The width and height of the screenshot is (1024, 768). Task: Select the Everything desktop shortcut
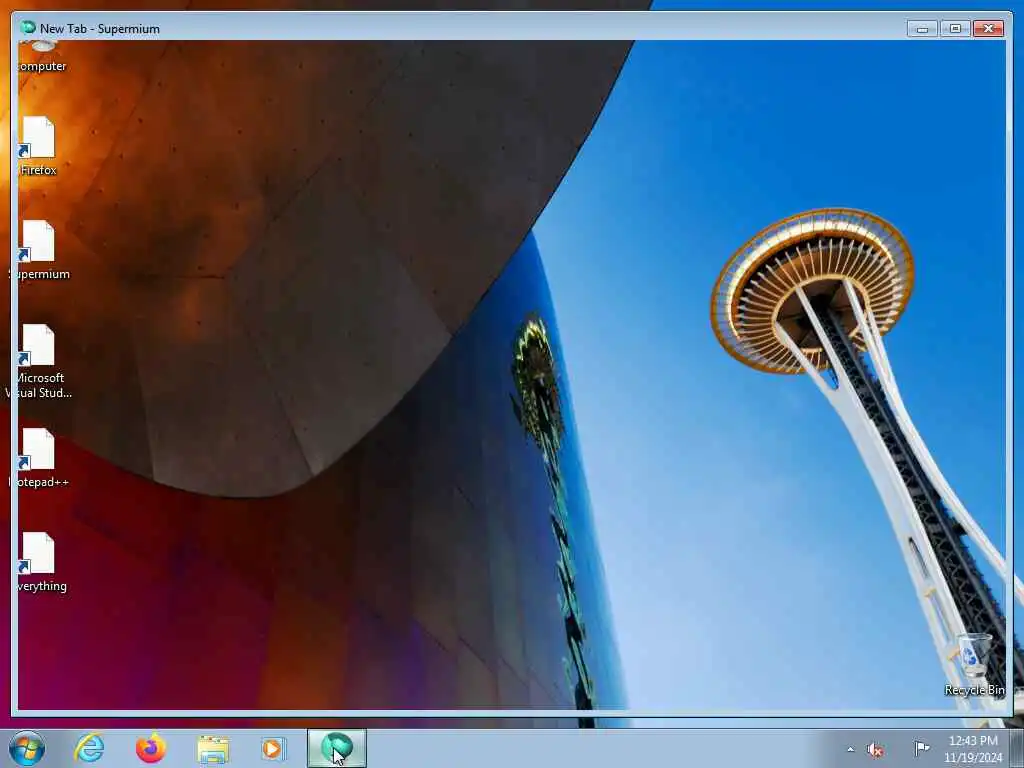pyautogui.click(x=40, y=563)
